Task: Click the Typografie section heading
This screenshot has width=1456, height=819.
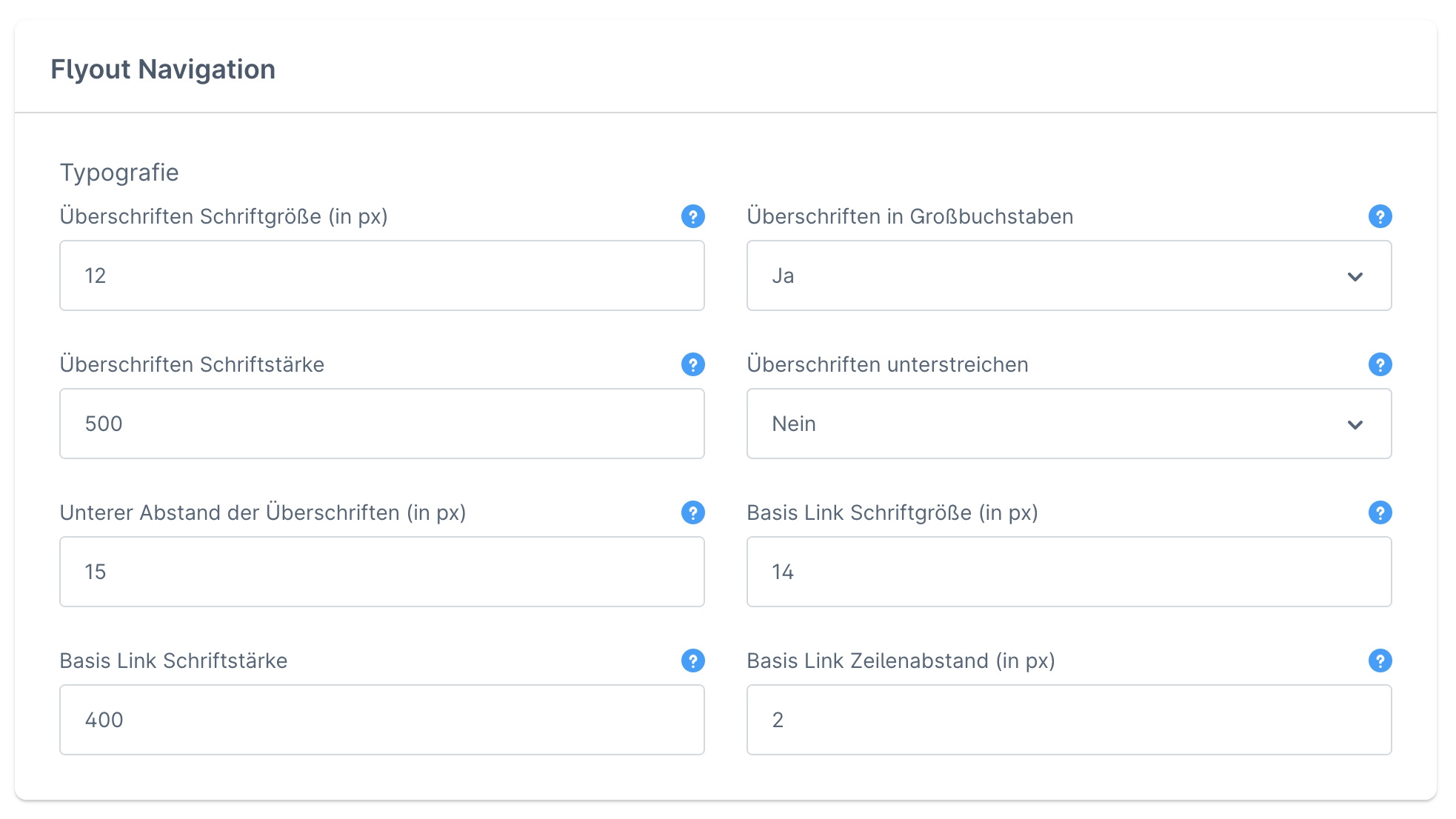Action: point(119,172)
